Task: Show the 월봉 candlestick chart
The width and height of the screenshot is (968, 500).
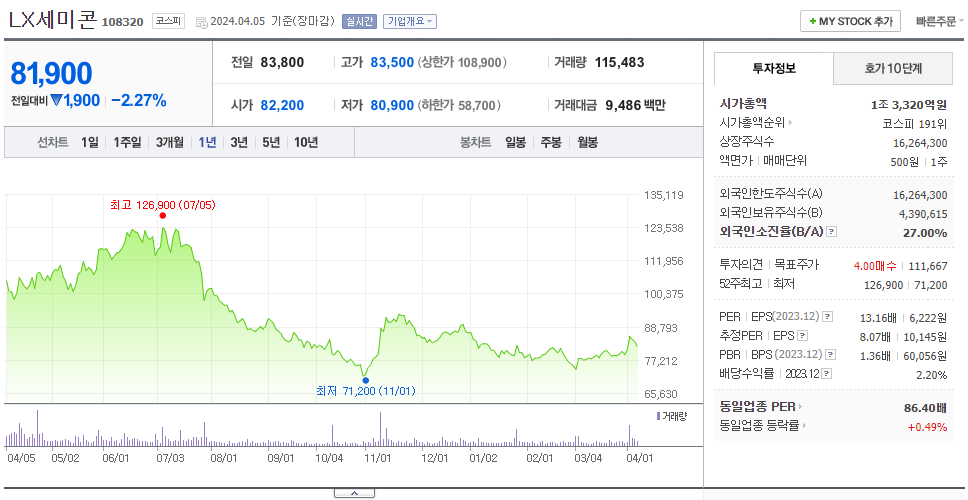Action: point(588,143)
